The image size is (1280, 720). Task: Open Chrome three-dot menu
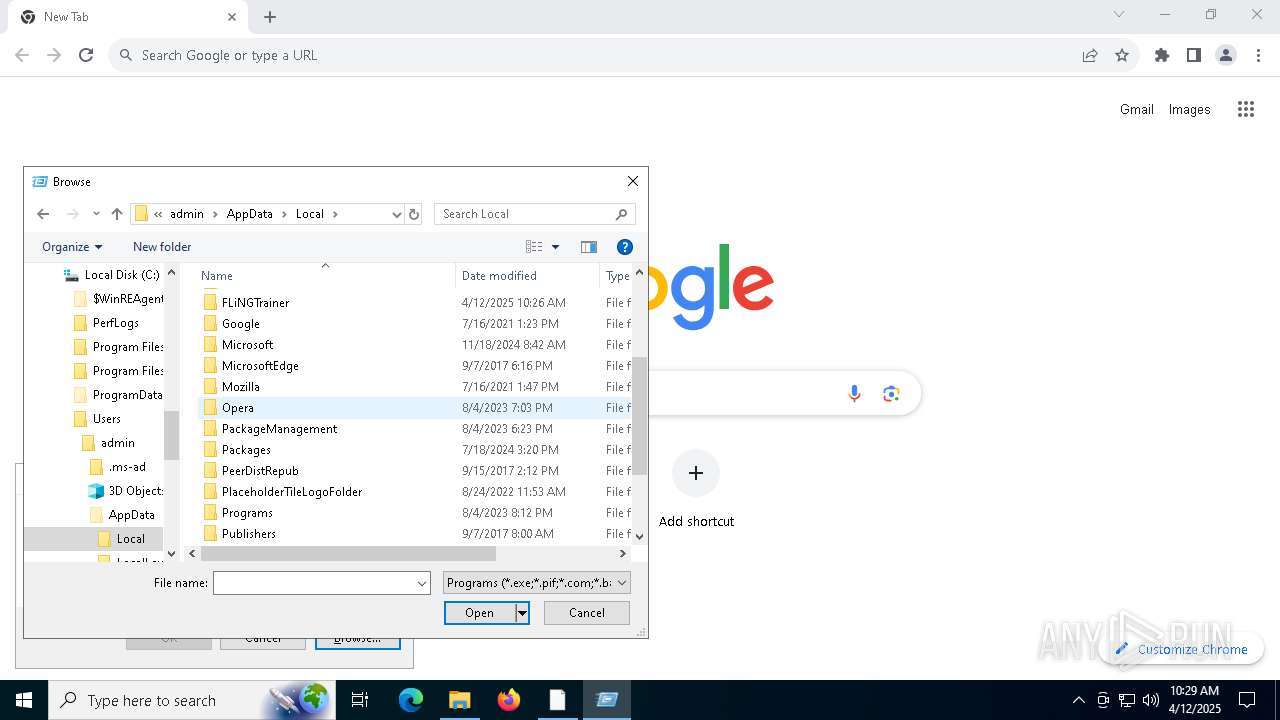point(1258,55)
